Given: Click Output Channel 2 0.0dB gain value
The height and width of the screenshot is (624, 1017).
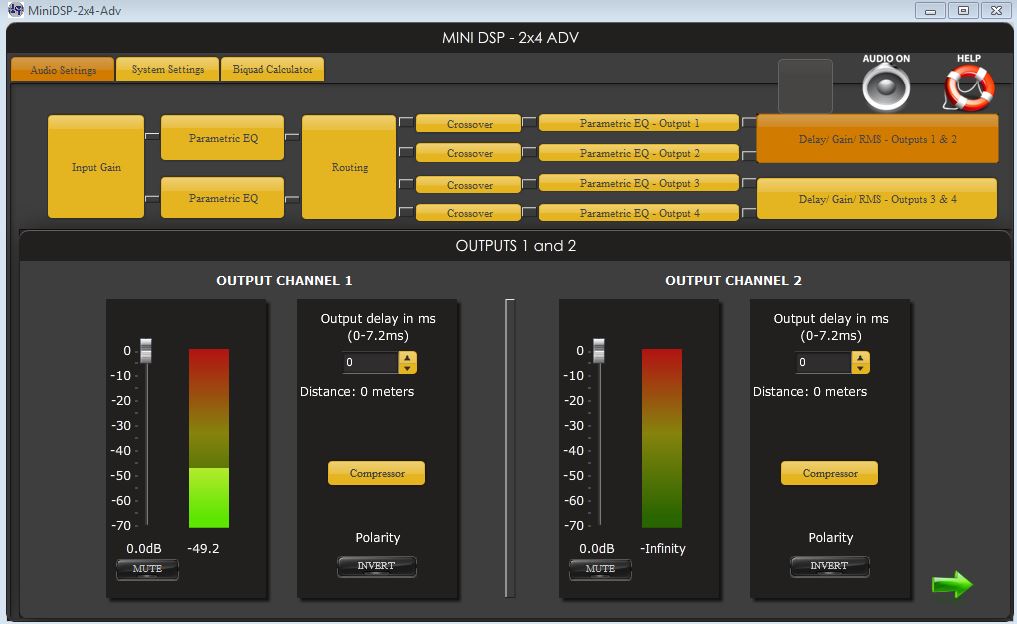Looking at the screenshot, I should pyautogui.click(x=596, y=548).
